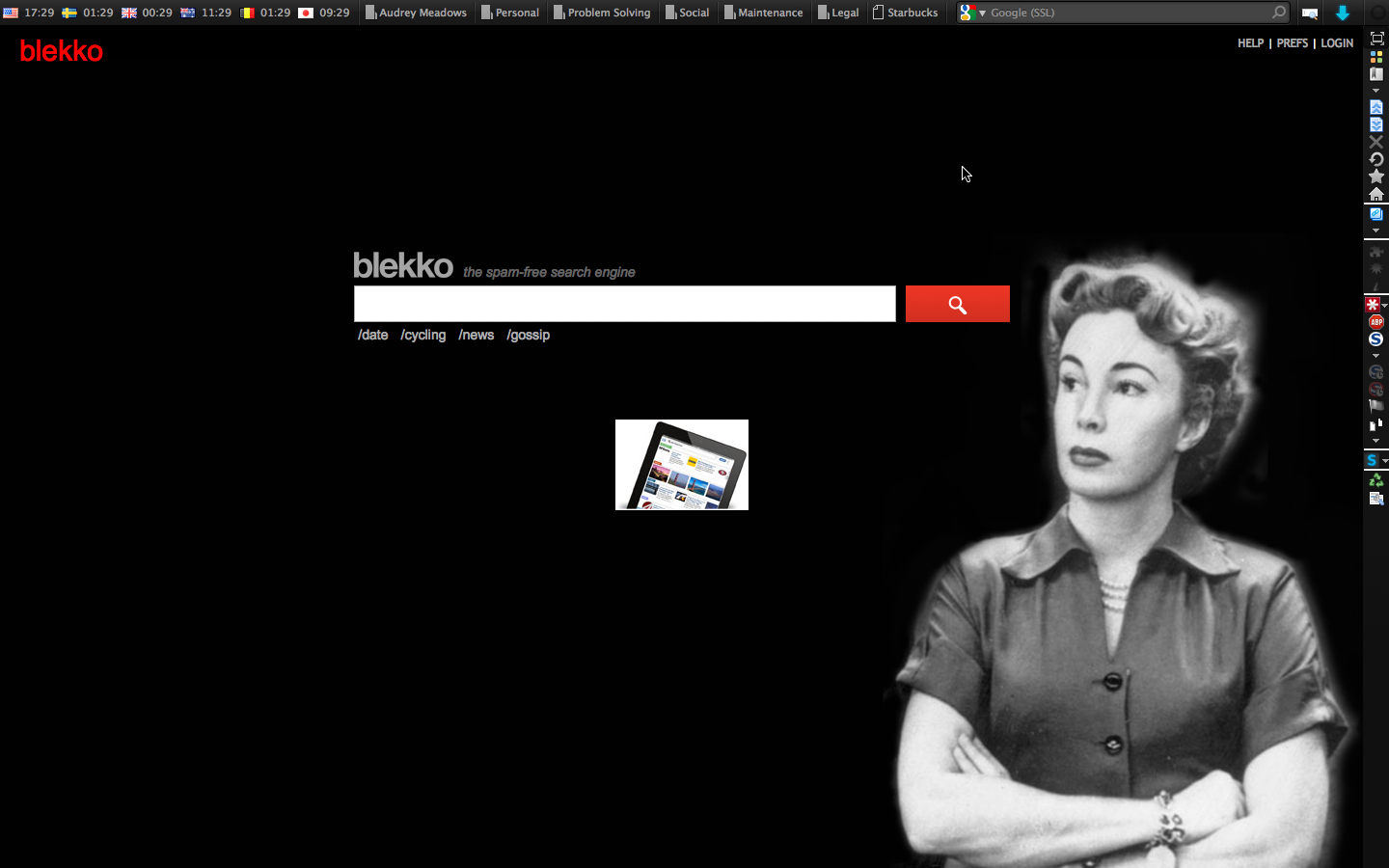This screenshot has height=868, width=1389.
Task: Click the red LastPass asterisk icon
Action: pyautogui.click(x=1373, y=305)
